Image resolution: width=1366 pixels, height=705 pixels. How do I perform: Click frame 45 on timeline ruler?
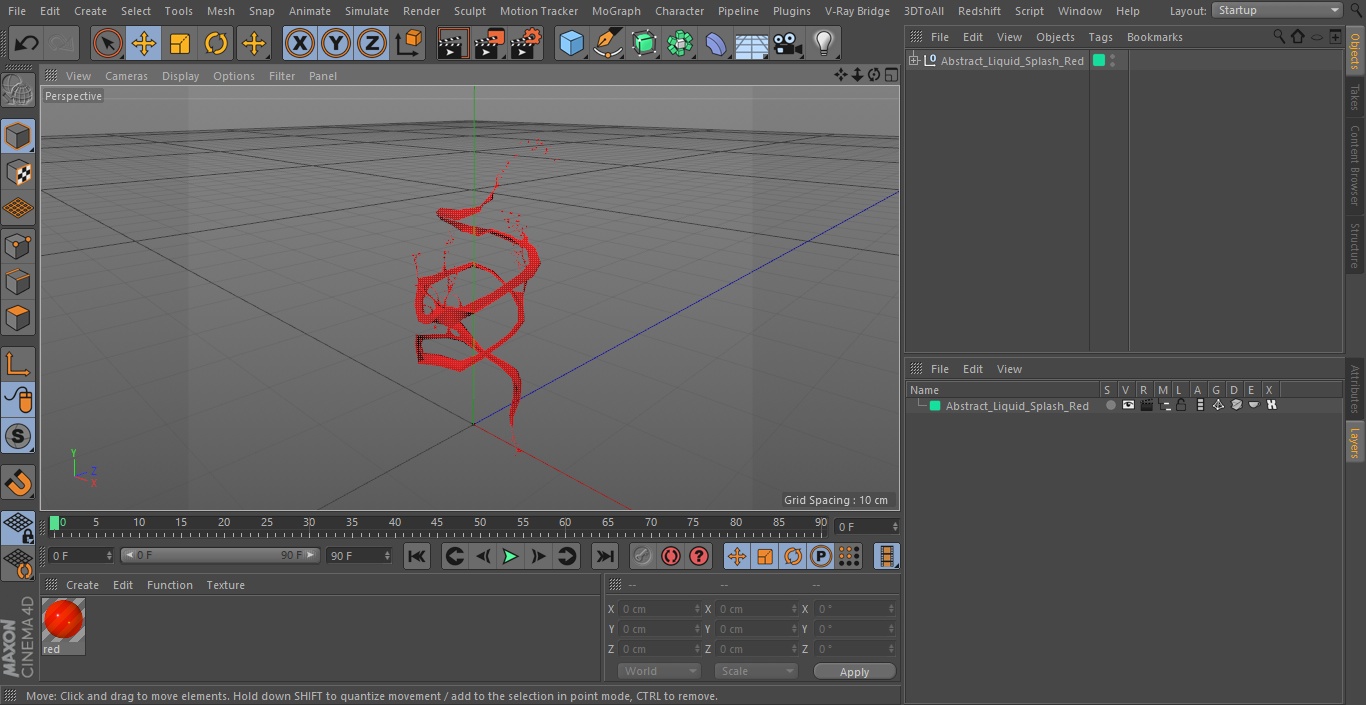click(x=437, y=522)
